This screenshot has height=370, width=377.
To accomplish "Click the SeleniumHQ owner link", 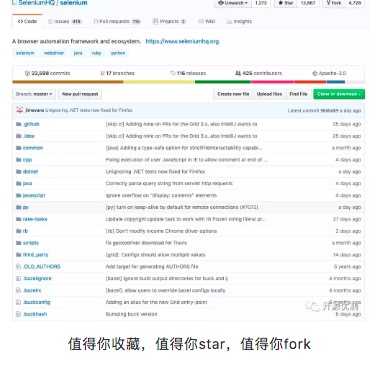I will pos(37,3).
